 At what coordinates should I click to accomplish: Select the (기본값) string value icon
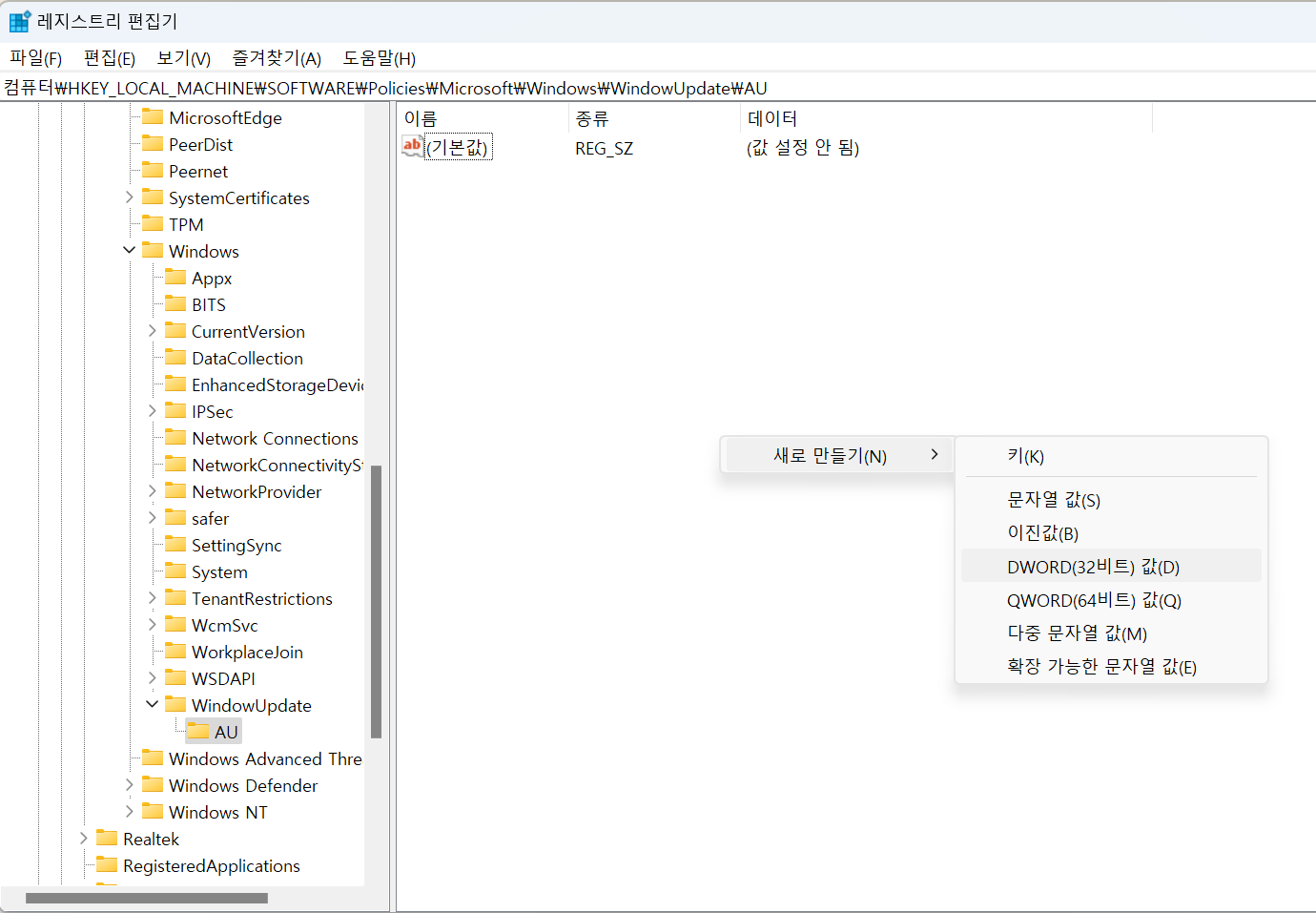point(412,146)
